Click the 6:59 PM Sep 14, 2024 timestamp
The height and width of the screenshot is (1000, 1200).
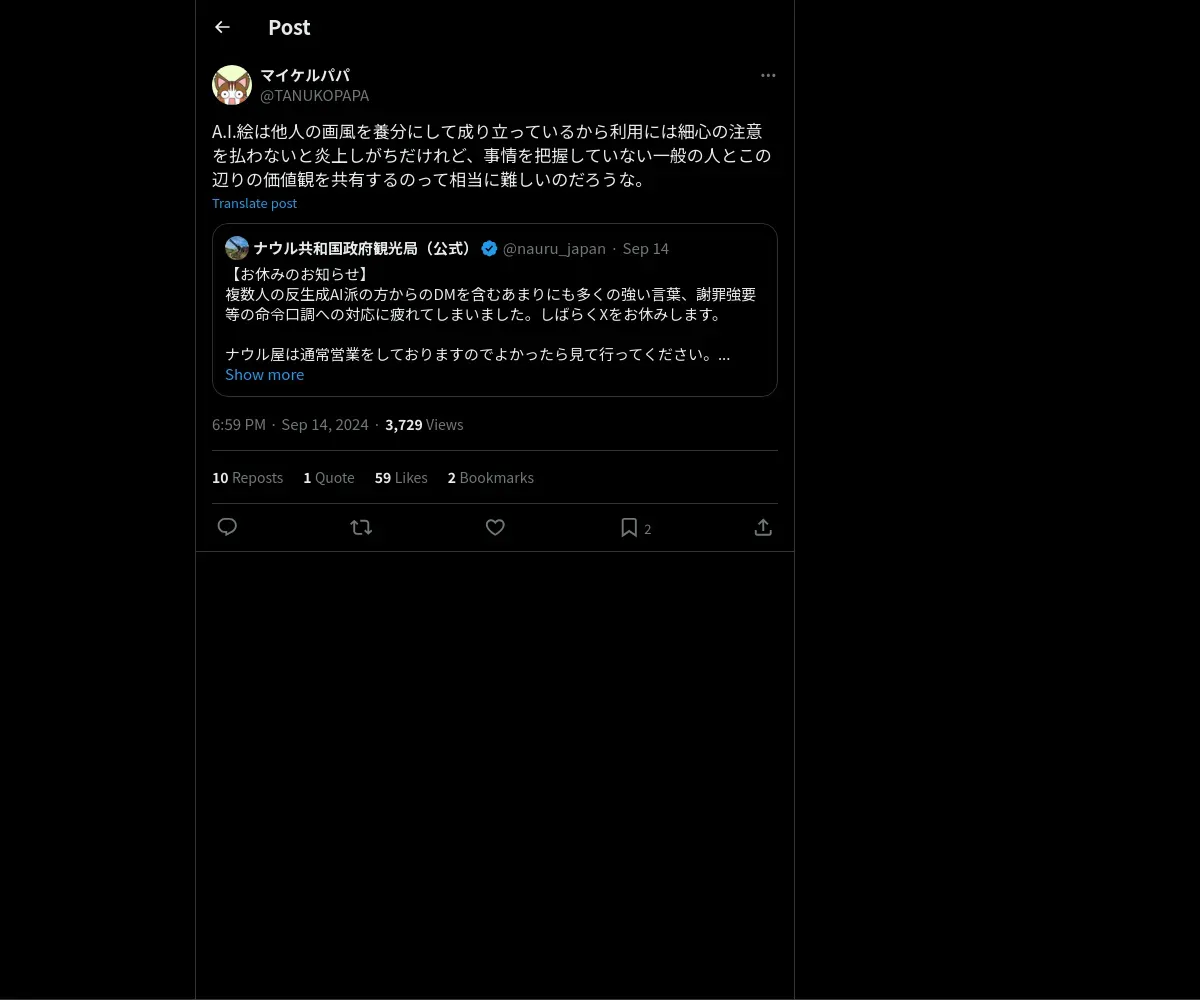290,425
